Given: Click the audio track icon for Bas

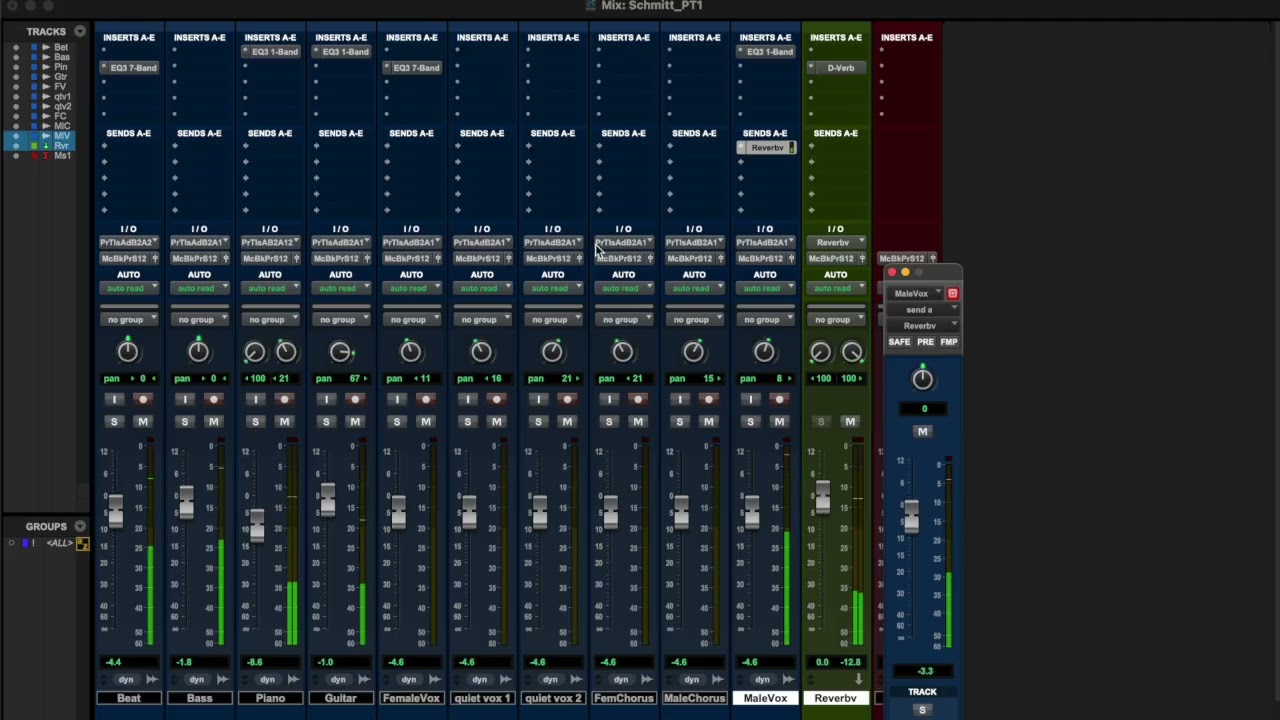Looking at the screenshot, I should pyautogui.click(x=45, y=57).
